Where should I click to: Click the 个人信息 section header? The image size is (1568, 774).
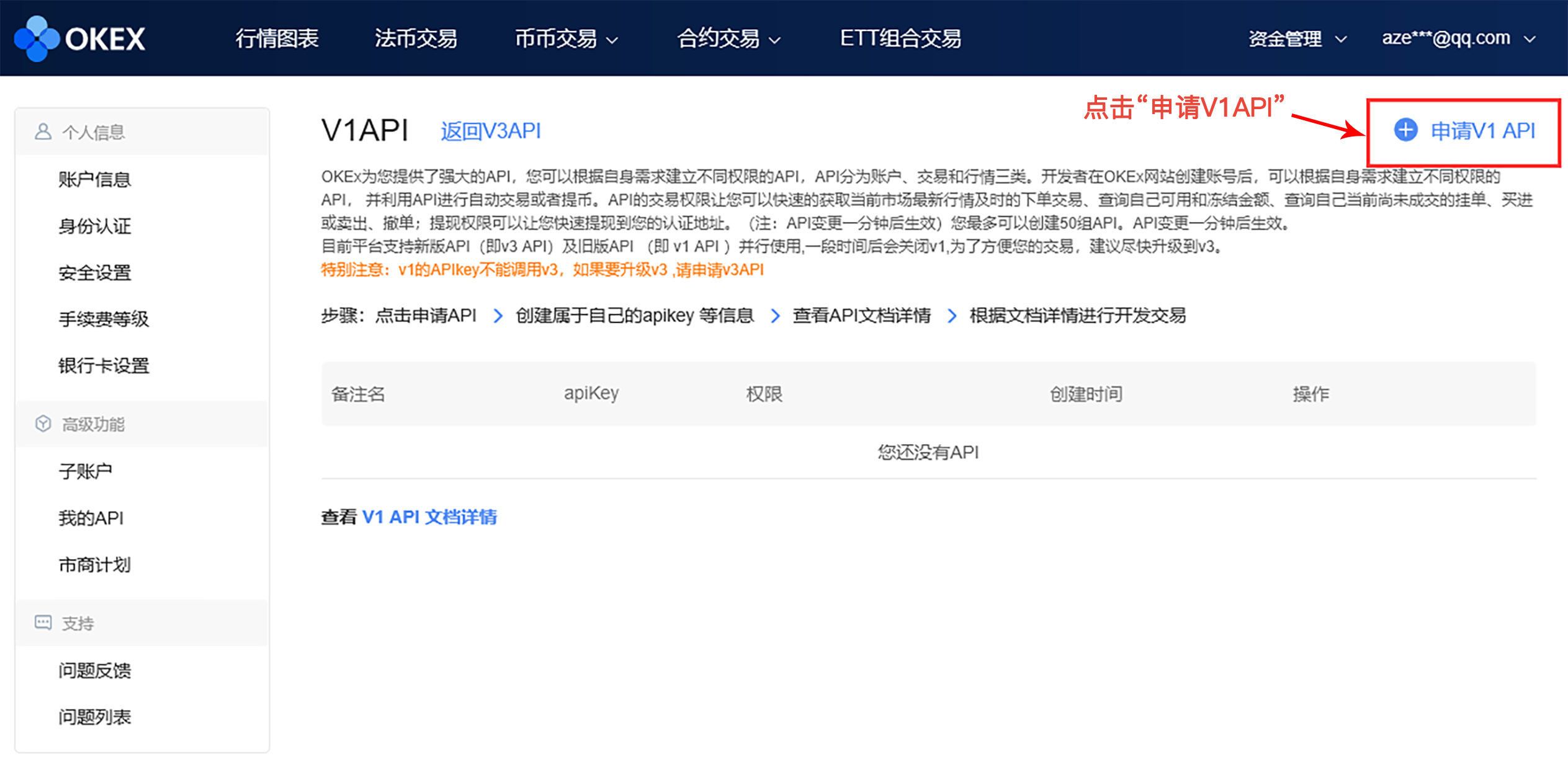click(142, 132)
